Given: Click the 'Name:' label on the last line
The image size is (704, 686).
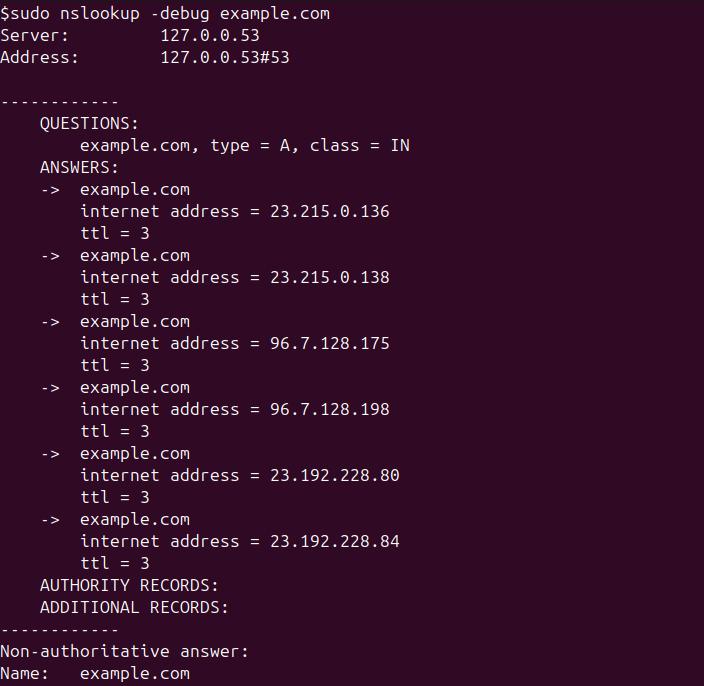Looking at the screenshot, I should pos(24,674).
